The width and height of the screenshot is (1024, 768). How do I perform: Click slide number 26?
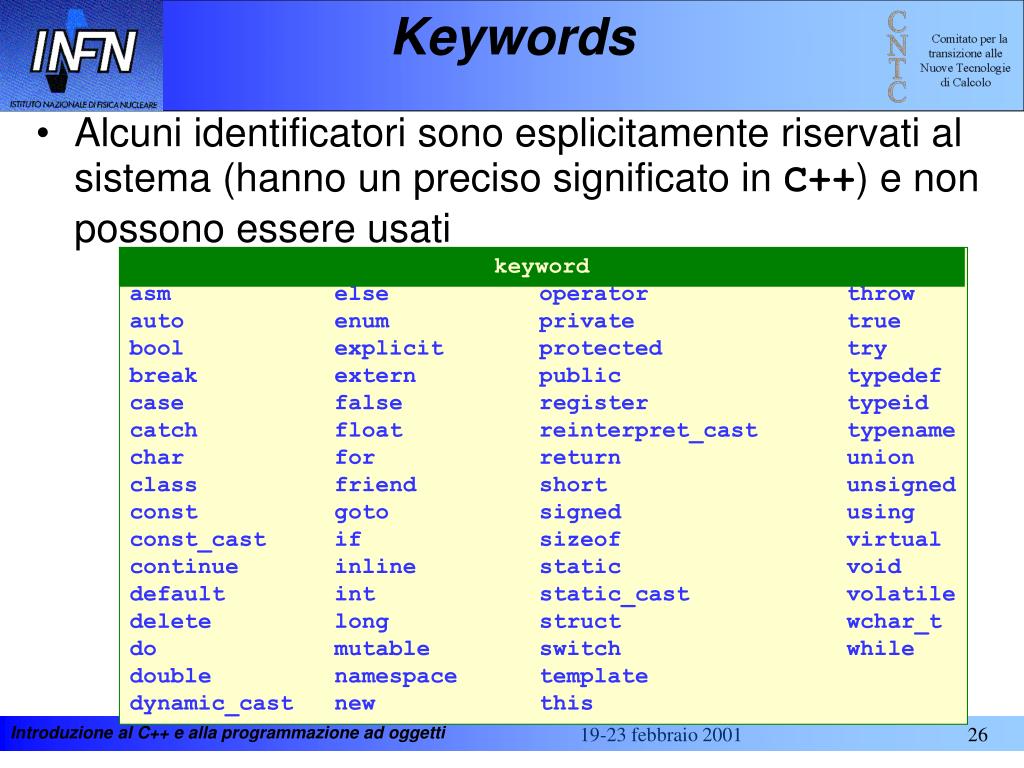click(978, 735)
